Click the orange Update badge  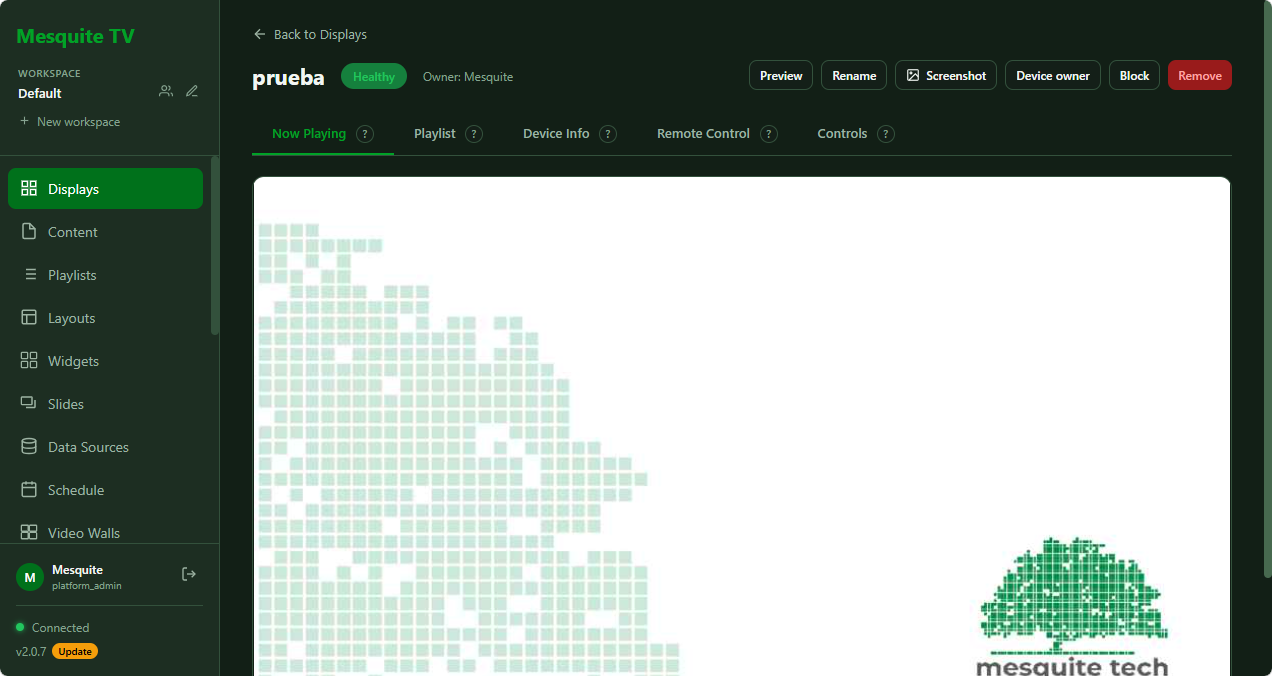(x=75, y=652)
